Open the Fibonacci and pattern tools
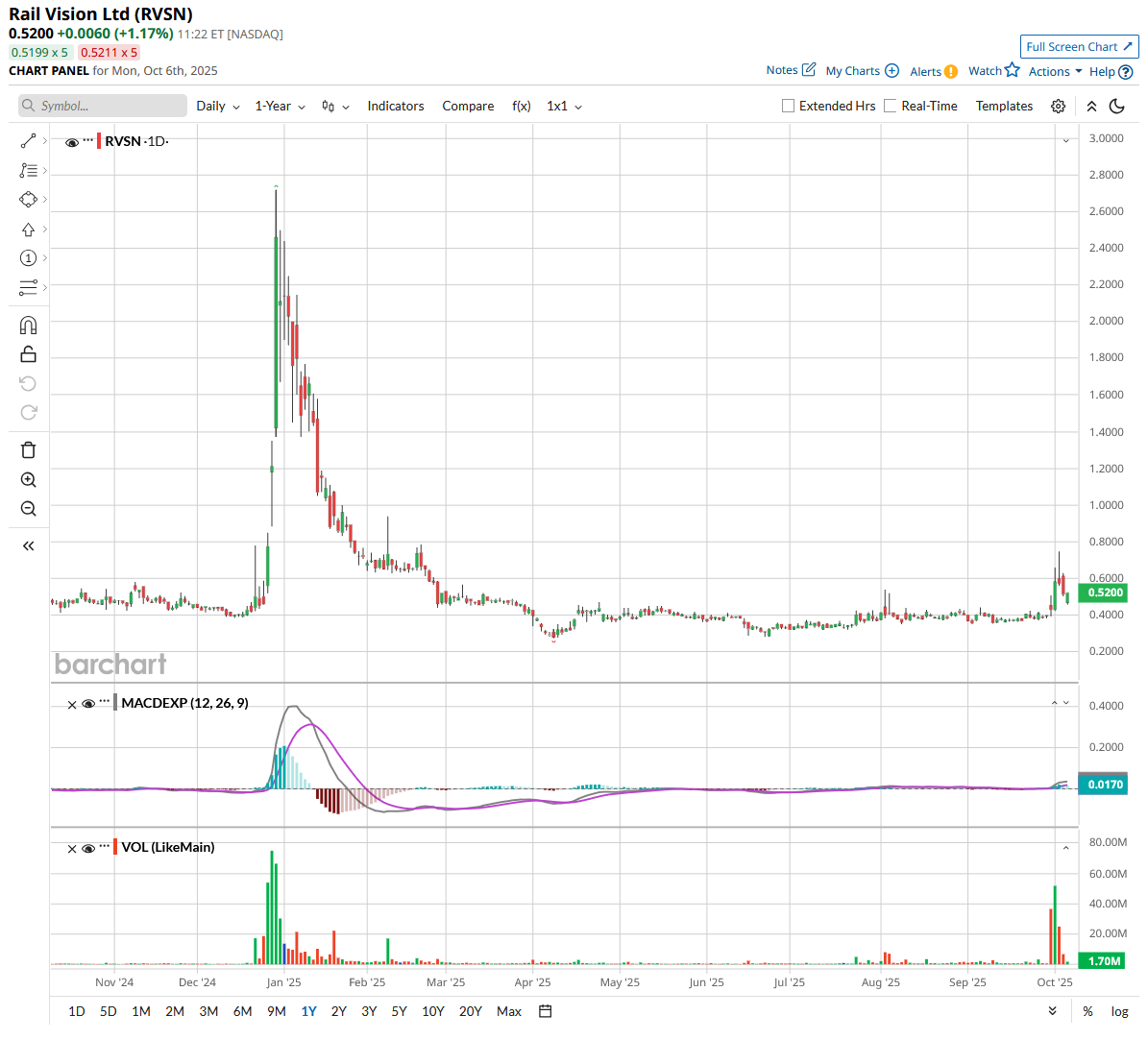This screenshot has width=1148, height=1040. tap(29, 171)
